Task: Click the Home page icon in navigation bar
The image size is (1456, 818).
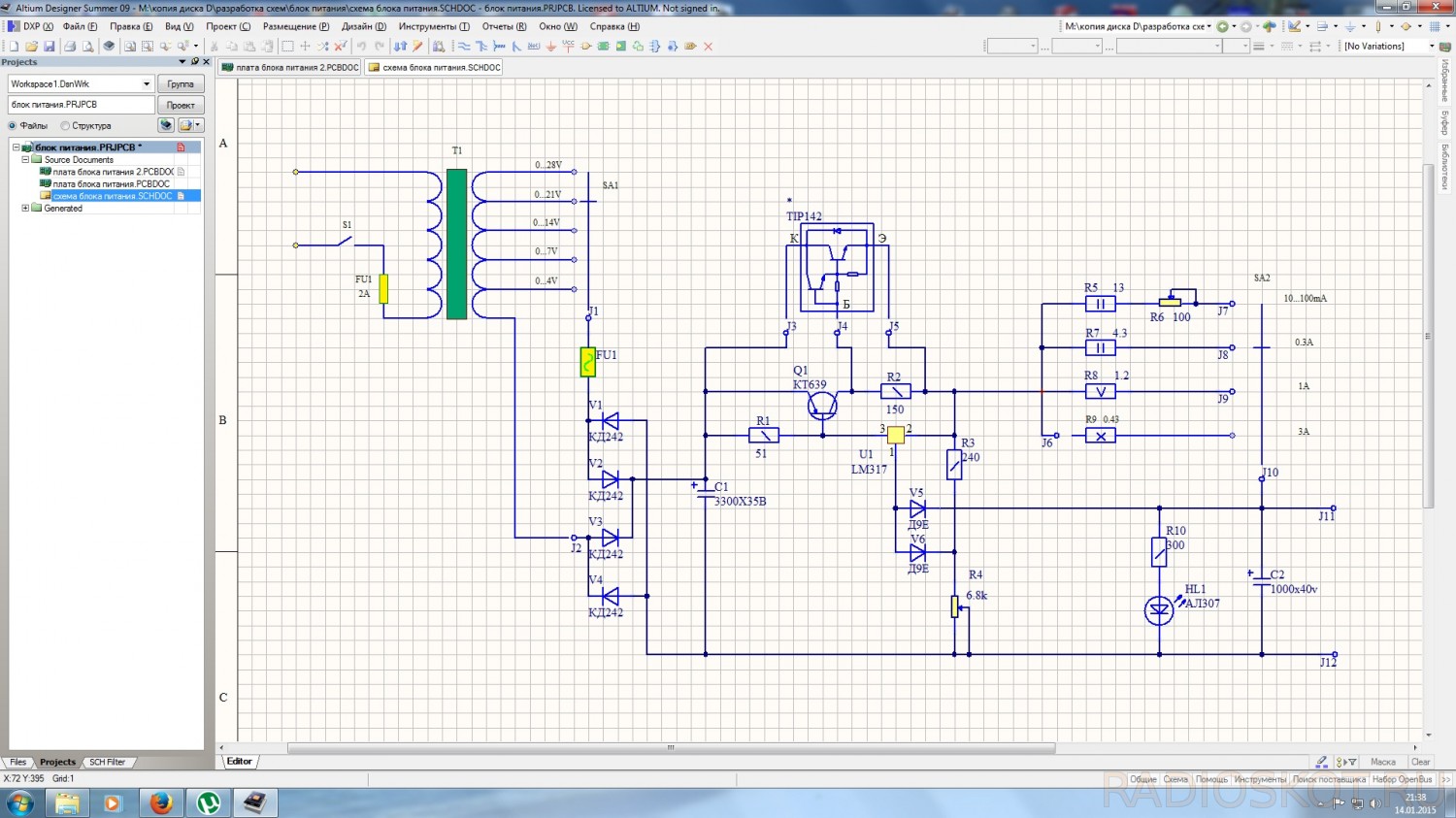Action: [x=1269, y=26]
